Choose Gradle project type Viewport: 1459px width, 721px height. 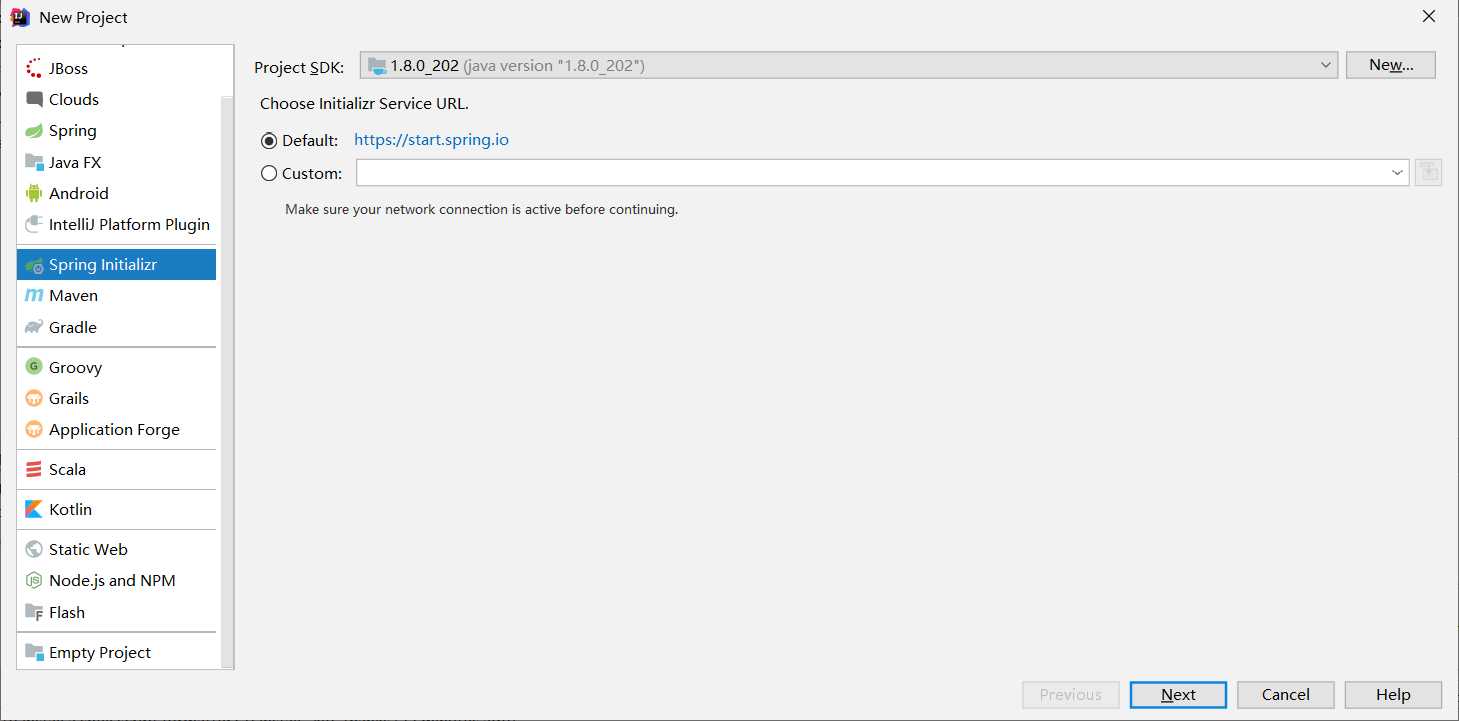[116, 327]
